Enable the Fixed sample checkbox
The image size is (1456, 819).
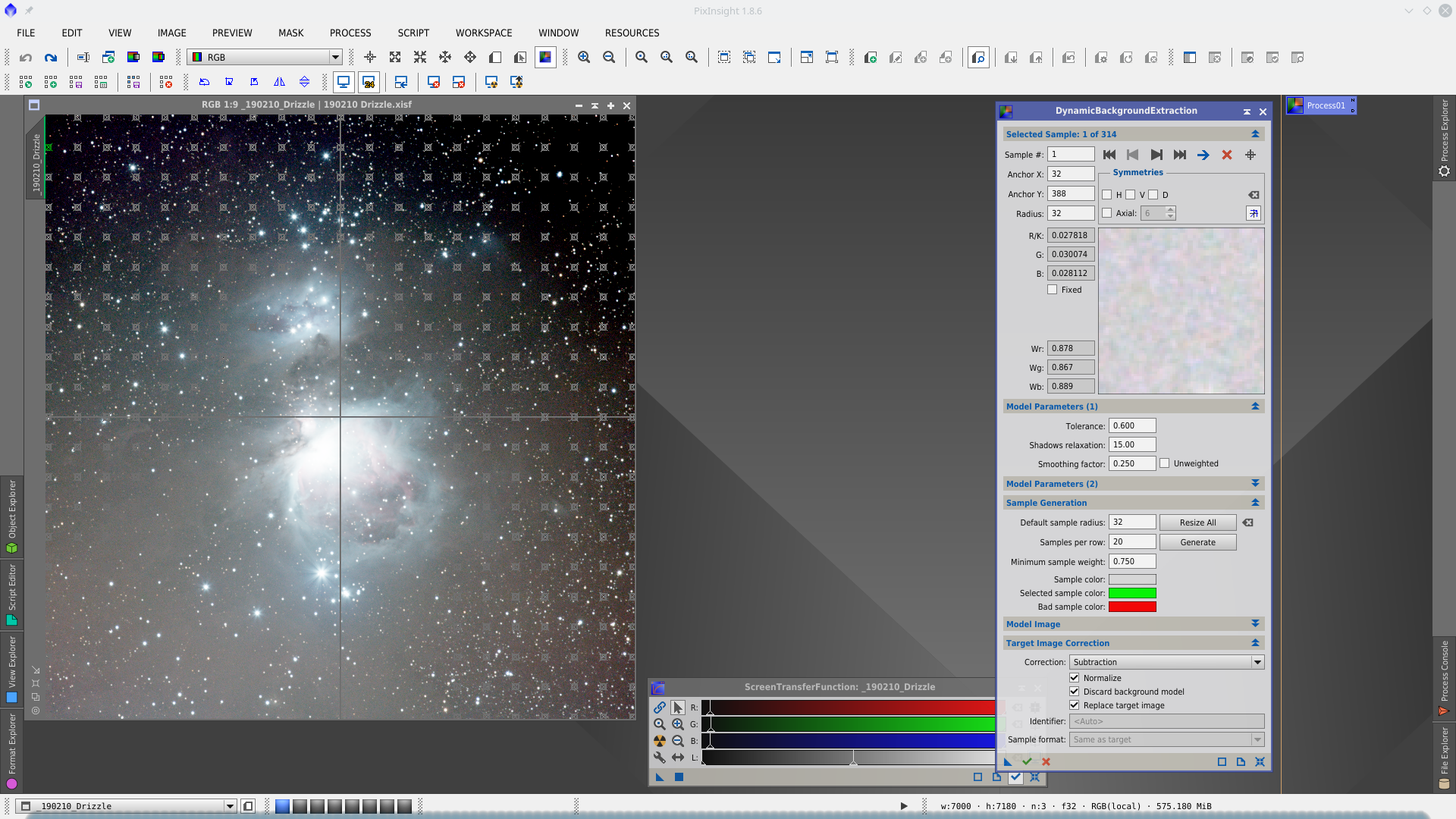click(x=1052, y=290)
